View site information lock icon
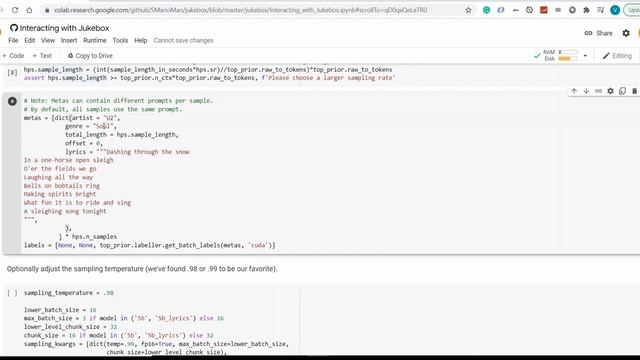This screenshot has height=360, width=640. (x=47, y=10)
